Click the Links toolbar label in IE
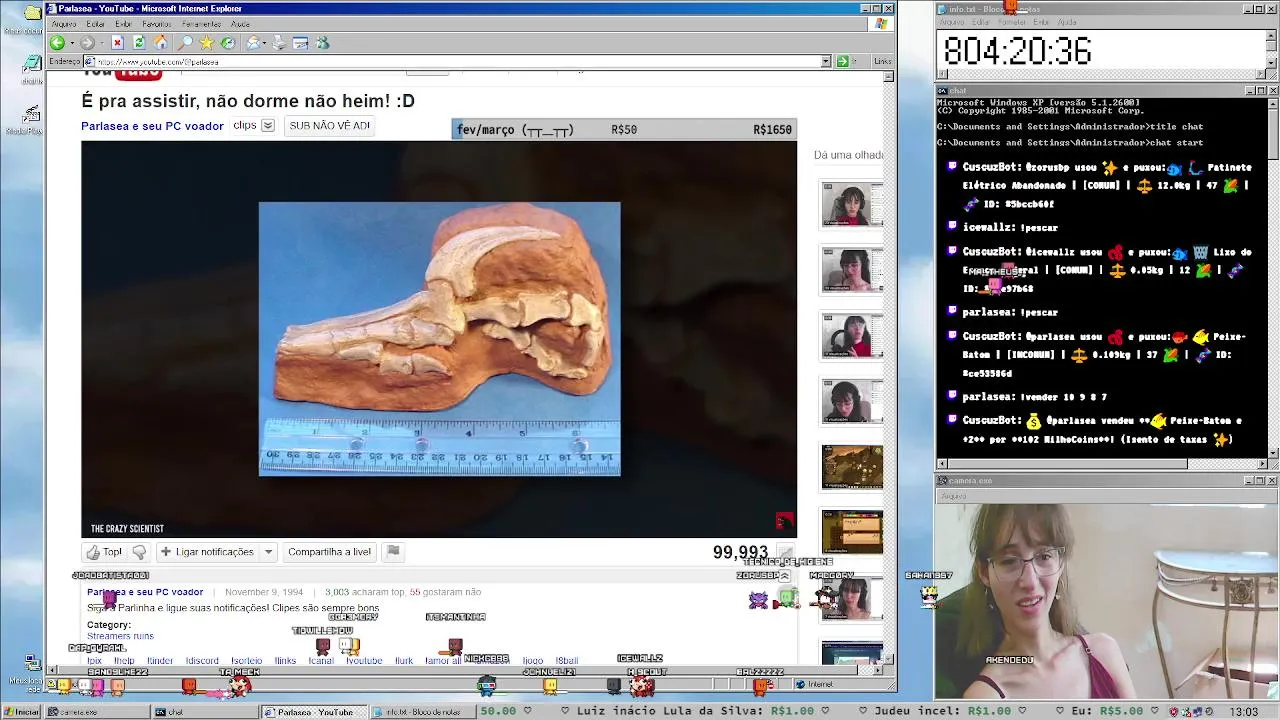This screenshot has width=1280, height=720. click(882, 61)
